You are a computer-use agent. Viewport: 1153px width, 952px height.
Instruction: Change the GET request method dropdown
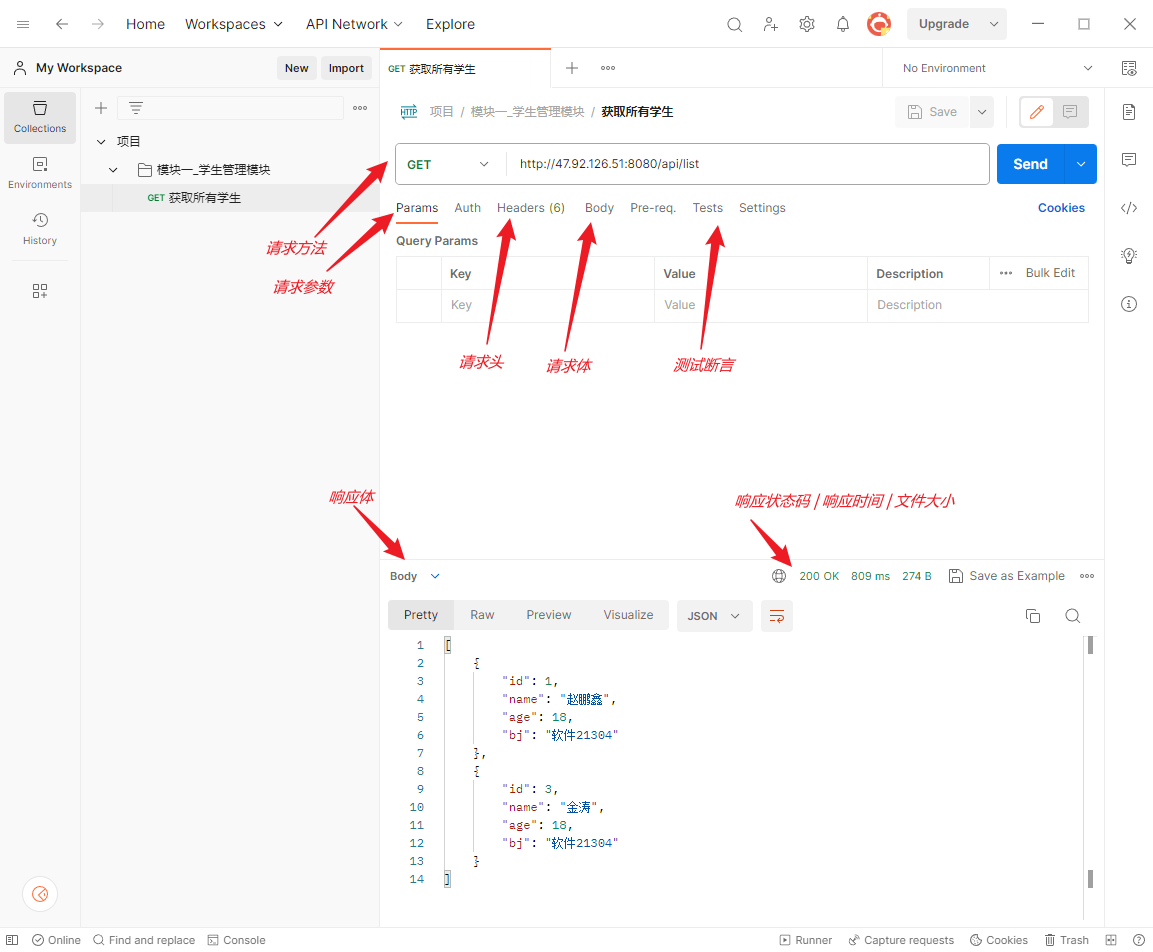pos(448,164)
